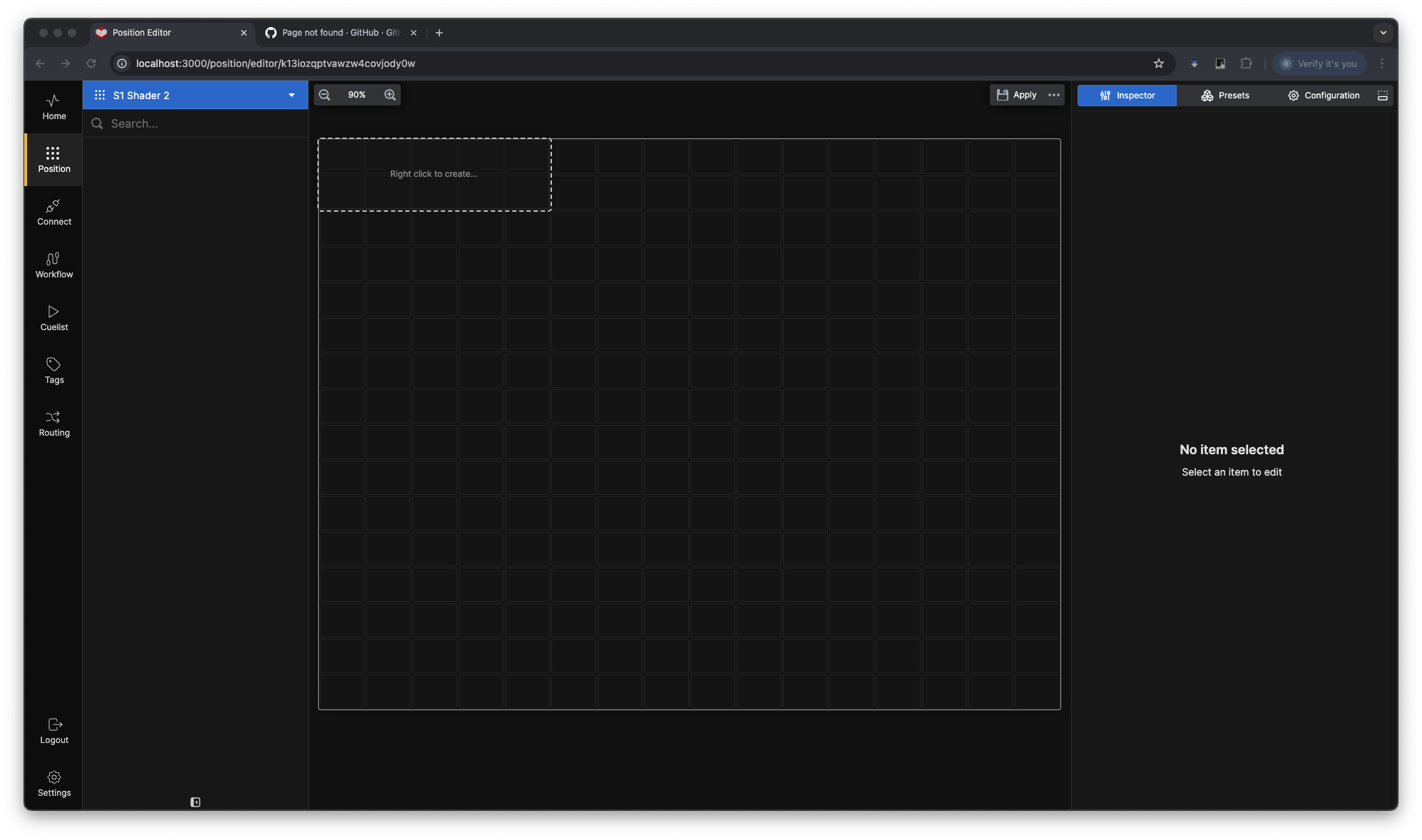Viewport: 1422px width, 840px height.
Task: Open the browser extensions menu
Action: tap(1246, 63)
